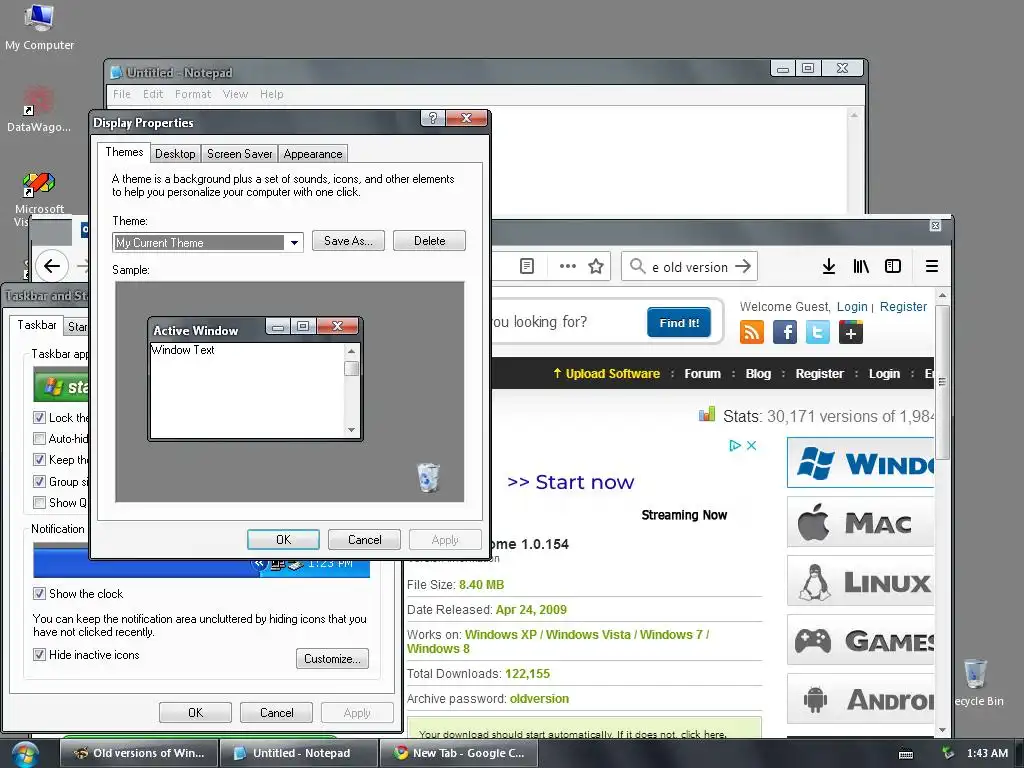
Task: Click the Windows Start orb
Action: 25,754
